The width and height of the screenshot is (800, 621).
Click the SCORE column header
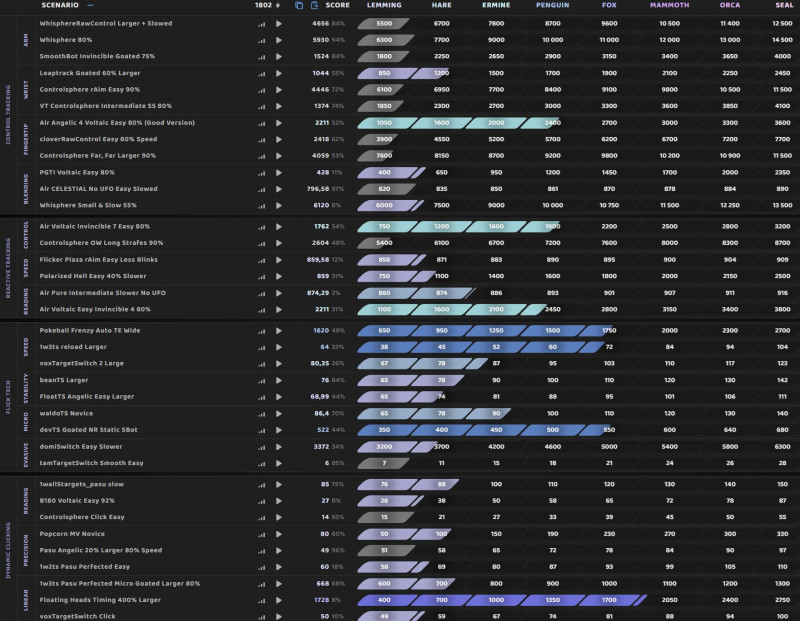tap(338, 5)
